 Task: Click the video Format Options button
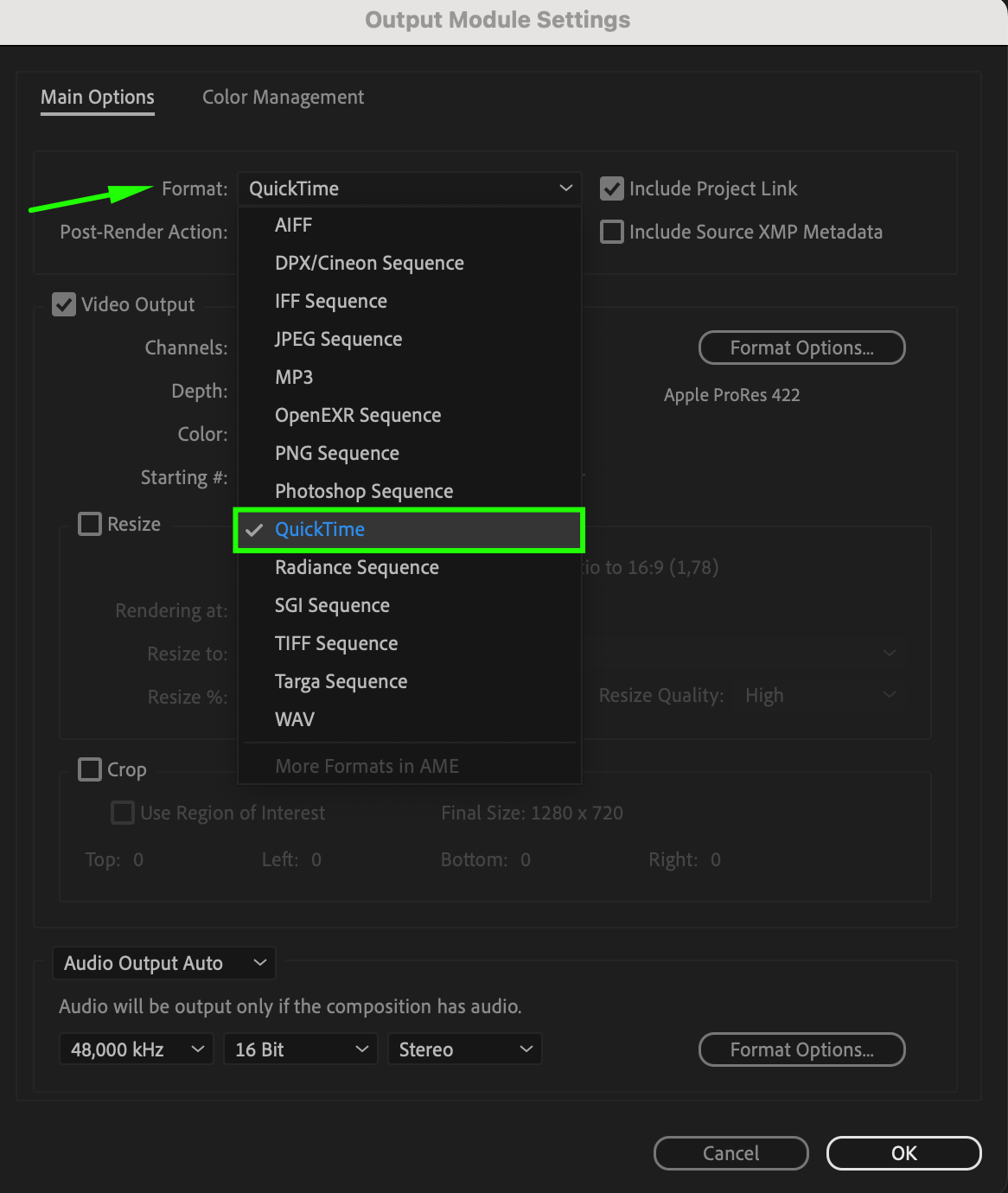tap(801, 348)
